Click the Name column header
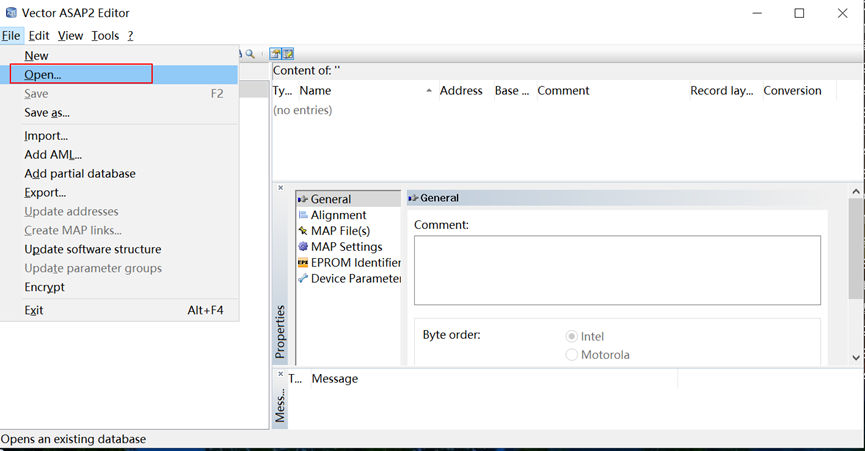865x451 pixels. [x=367, y=91]
